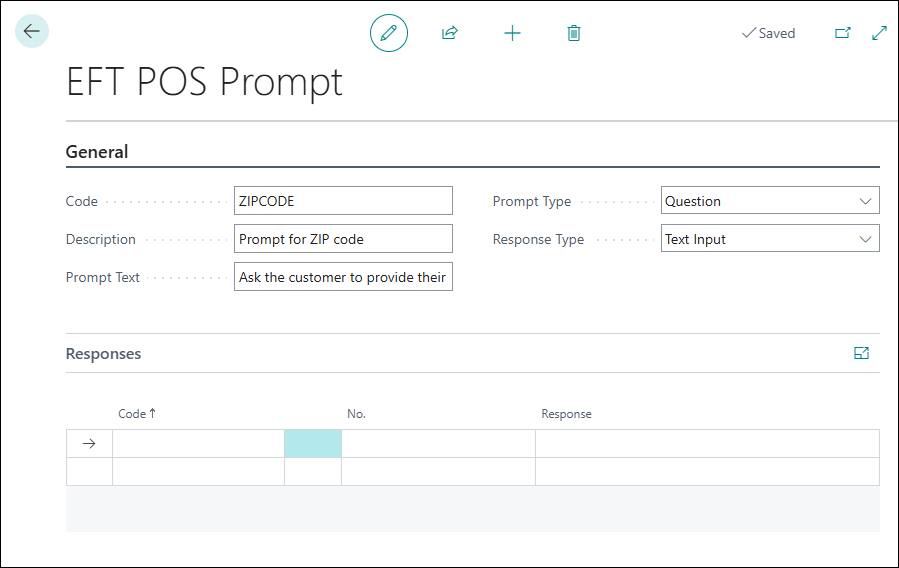
Task: Sort by the Code column header
Action: (x=136, y=414)
